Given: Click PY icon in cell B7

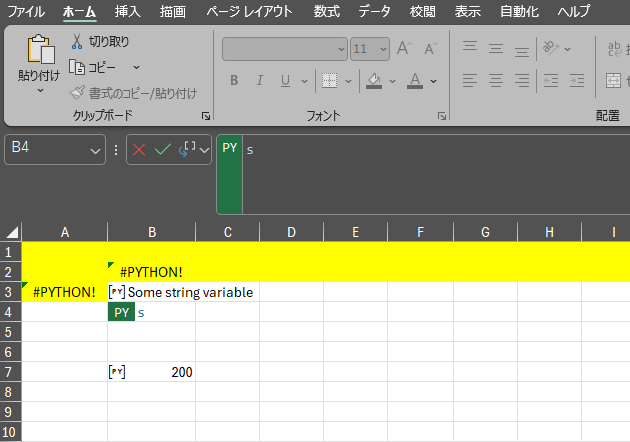Looking at the screenshot, I should (117, 372).
